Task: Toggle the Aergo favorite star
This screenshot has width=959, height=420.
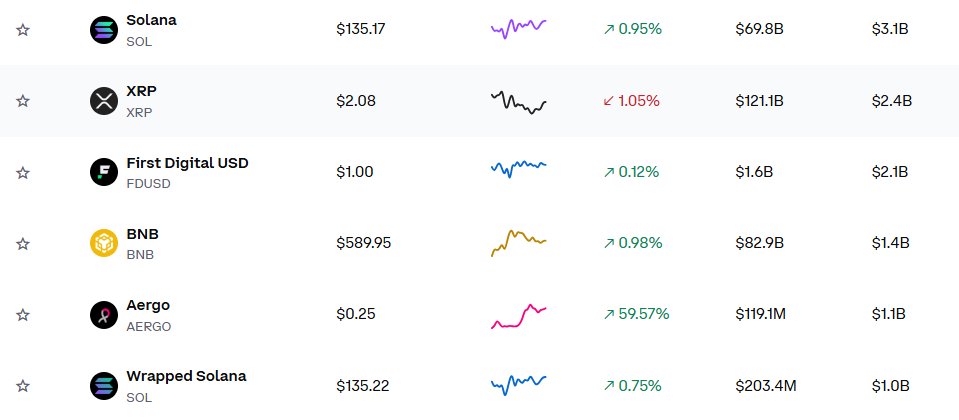Action: click(x=23, y=315)
